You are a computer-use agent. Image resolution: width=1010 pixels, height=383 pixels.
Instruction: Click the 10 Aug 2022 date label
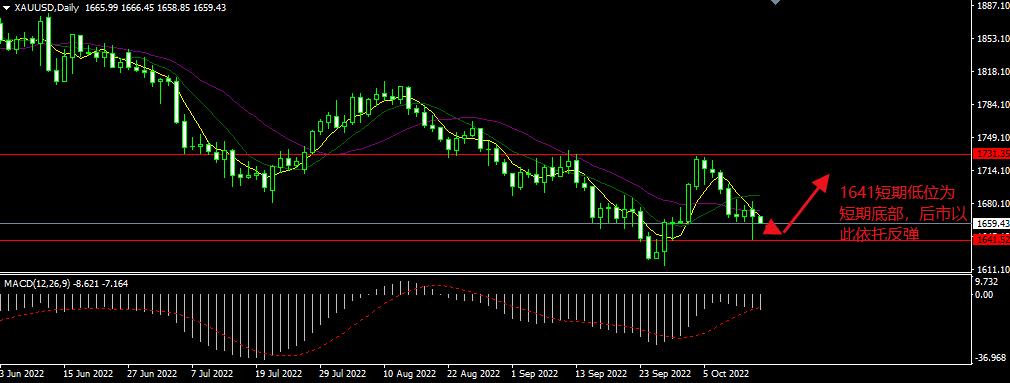[410, 373]
